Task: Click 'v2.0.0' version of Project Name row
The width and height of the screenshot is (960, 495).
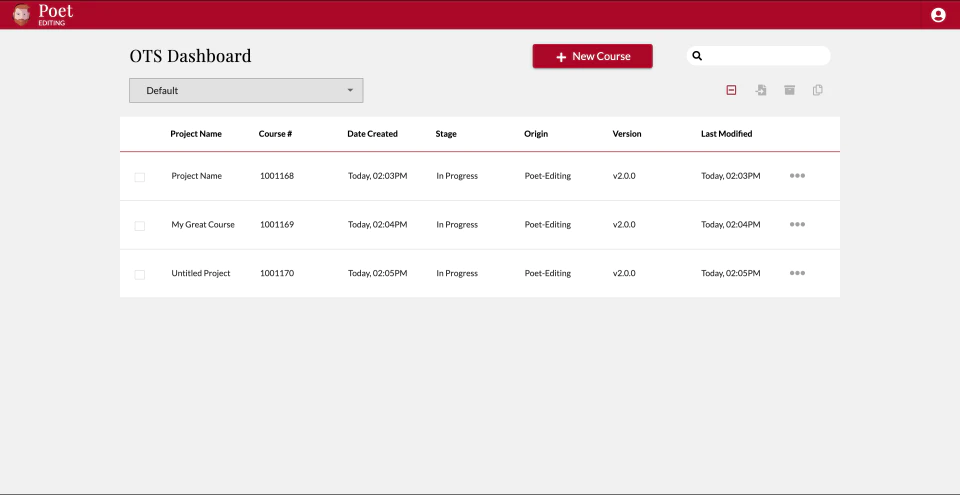Action: 624,176
